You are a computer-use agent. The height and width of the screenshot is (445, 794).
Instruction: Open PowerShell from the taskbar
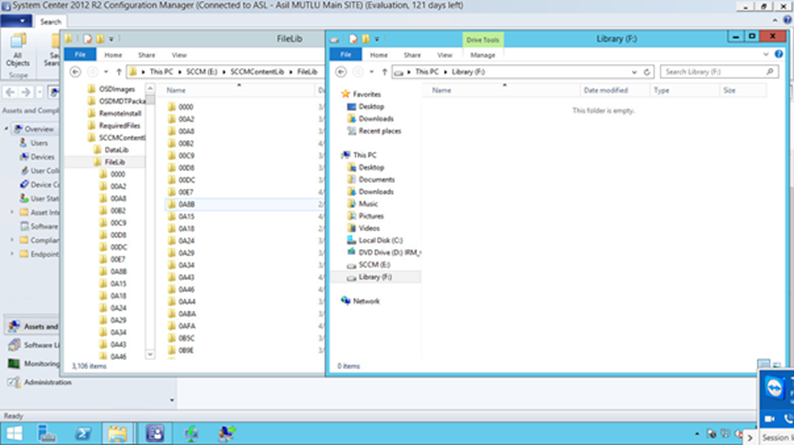click(x=83, y=434)
